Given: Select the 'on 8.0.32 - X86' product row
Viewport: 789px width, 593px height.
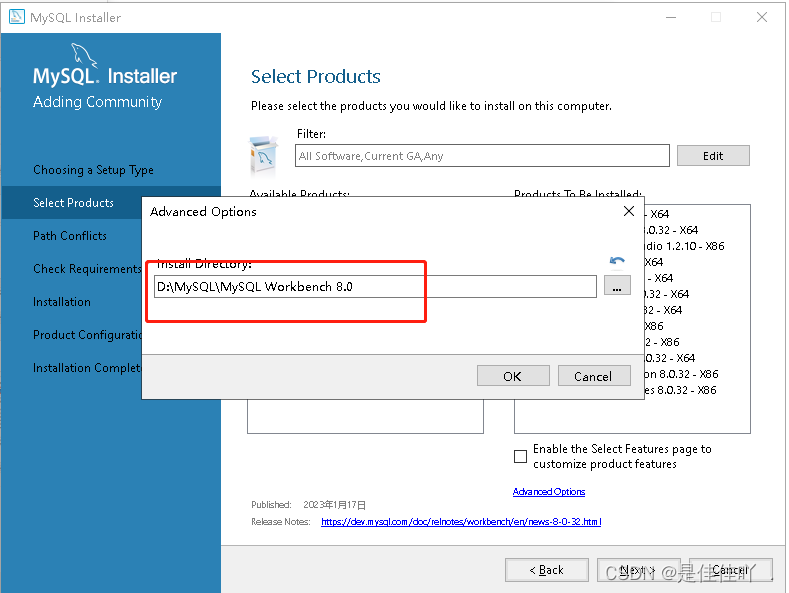Looking at the screenshot, I should [681, 374].
